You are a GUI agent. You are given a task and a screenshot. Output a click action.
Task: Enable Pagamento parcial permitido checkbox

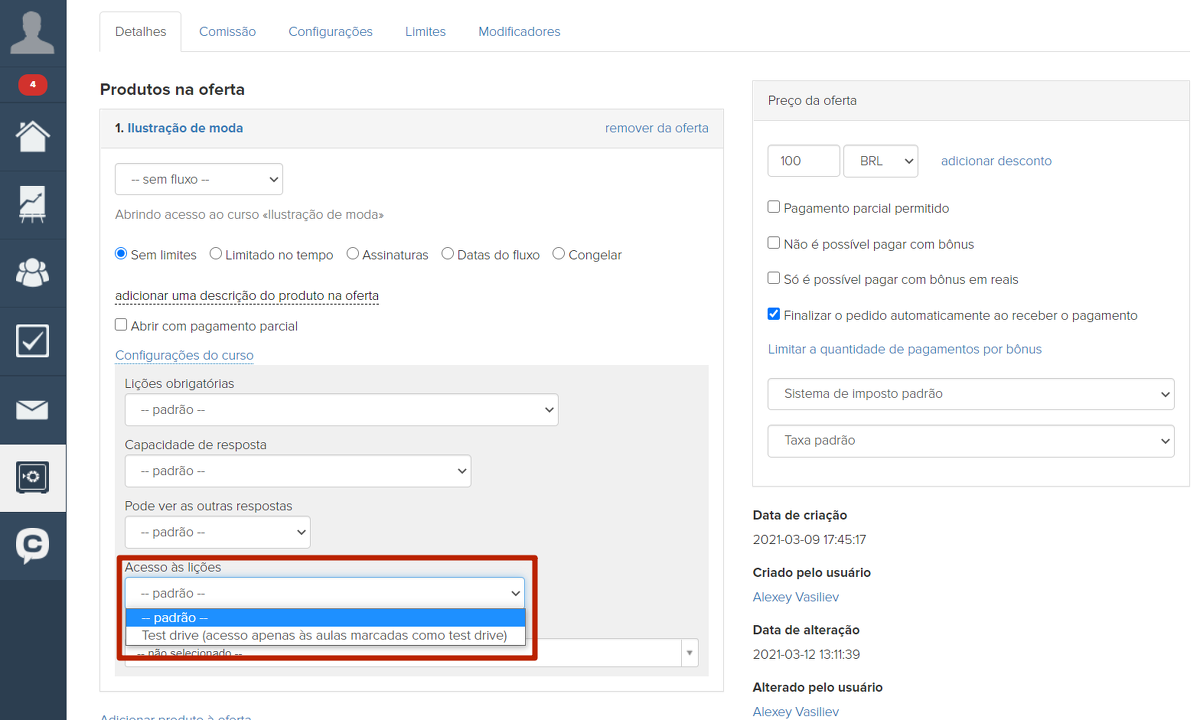tap(774, 208)
